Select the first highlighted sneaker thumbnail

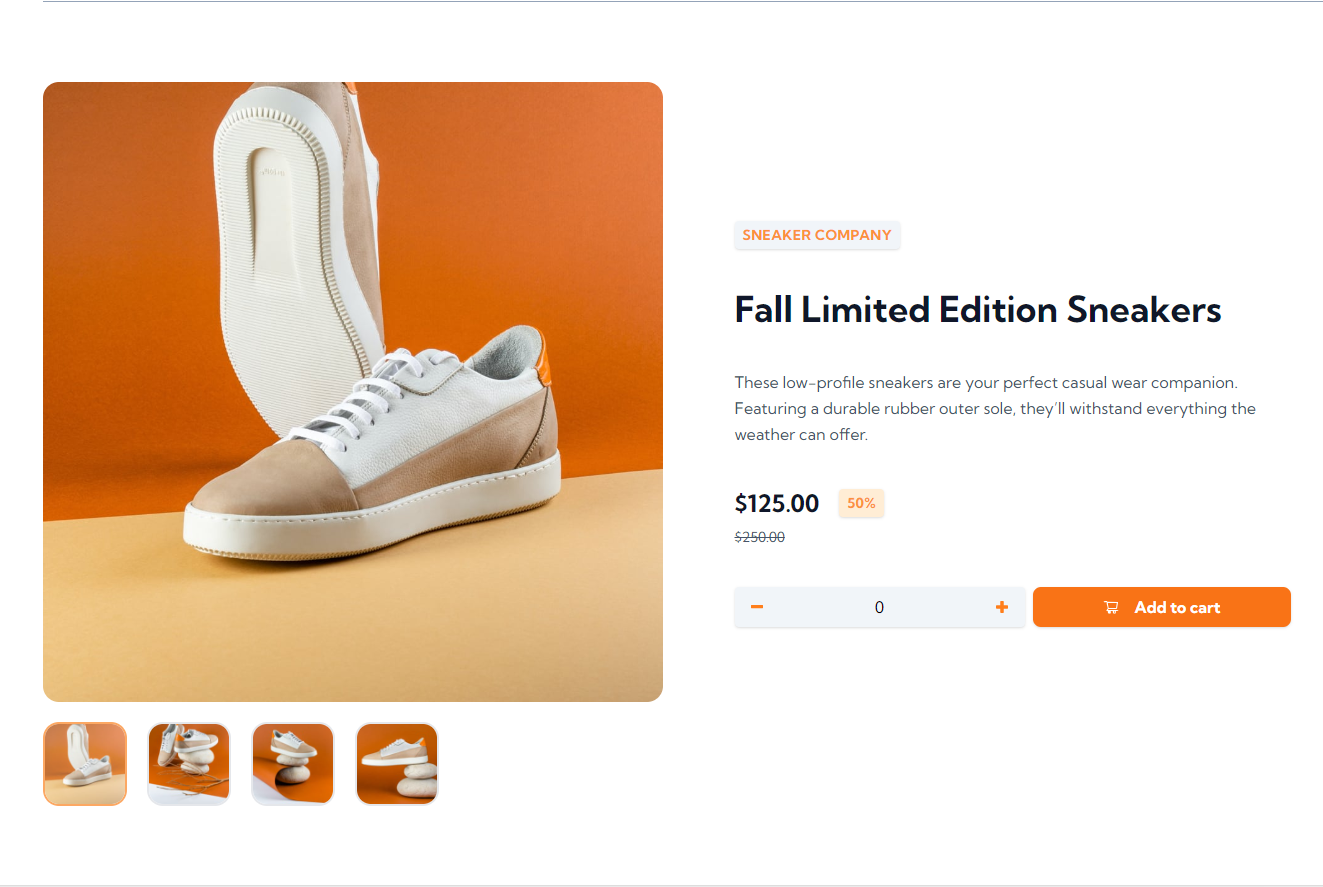[85, 763]
